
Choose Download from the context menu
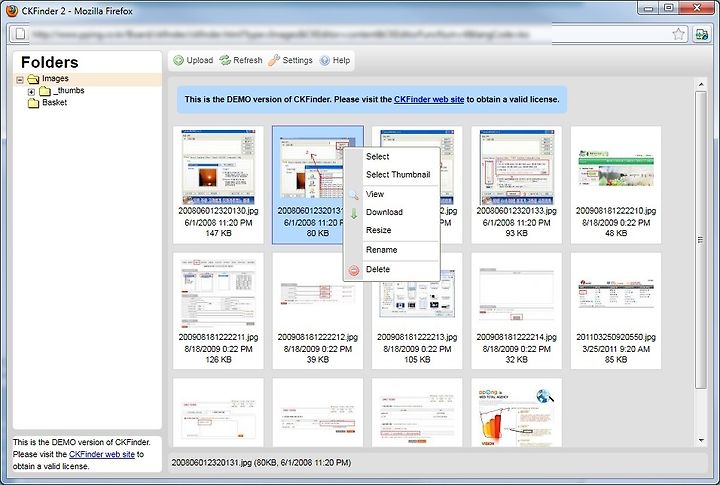pos(384,212)
